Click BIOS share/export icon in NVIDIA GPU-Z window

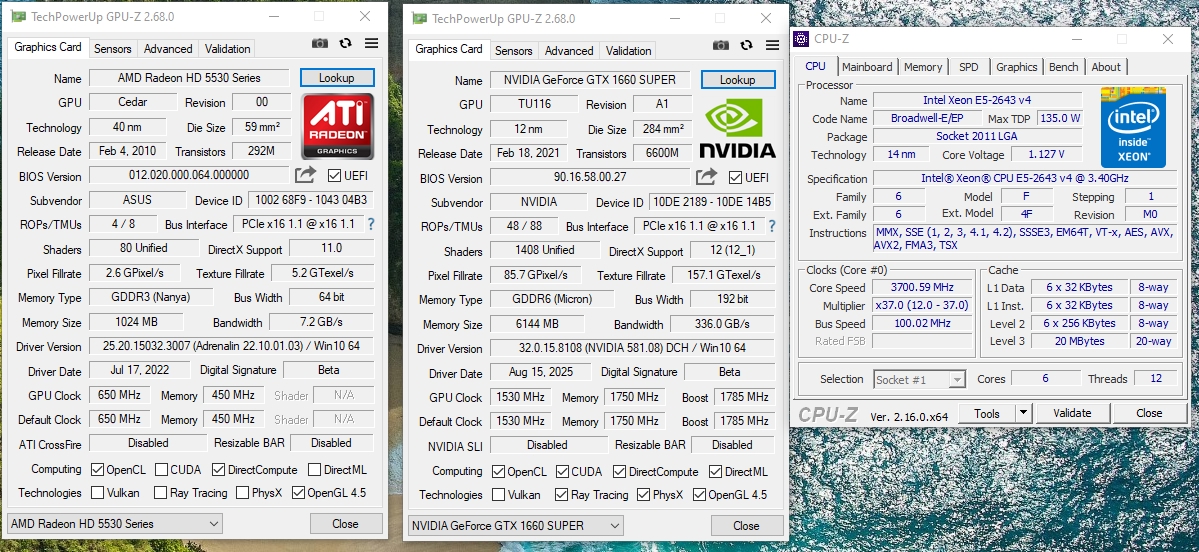coord(706,177)
